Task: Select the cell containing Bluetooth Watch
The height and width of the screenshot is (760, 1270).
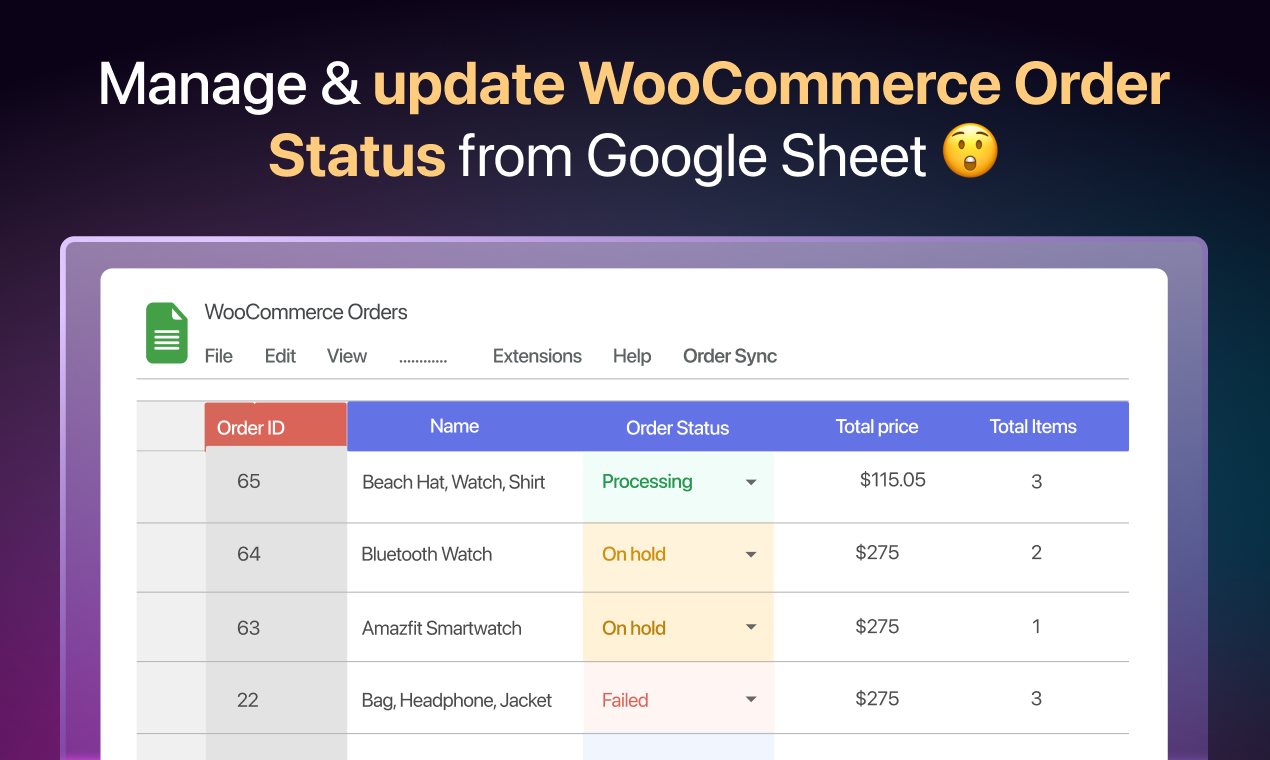Action: pos(427,554)
